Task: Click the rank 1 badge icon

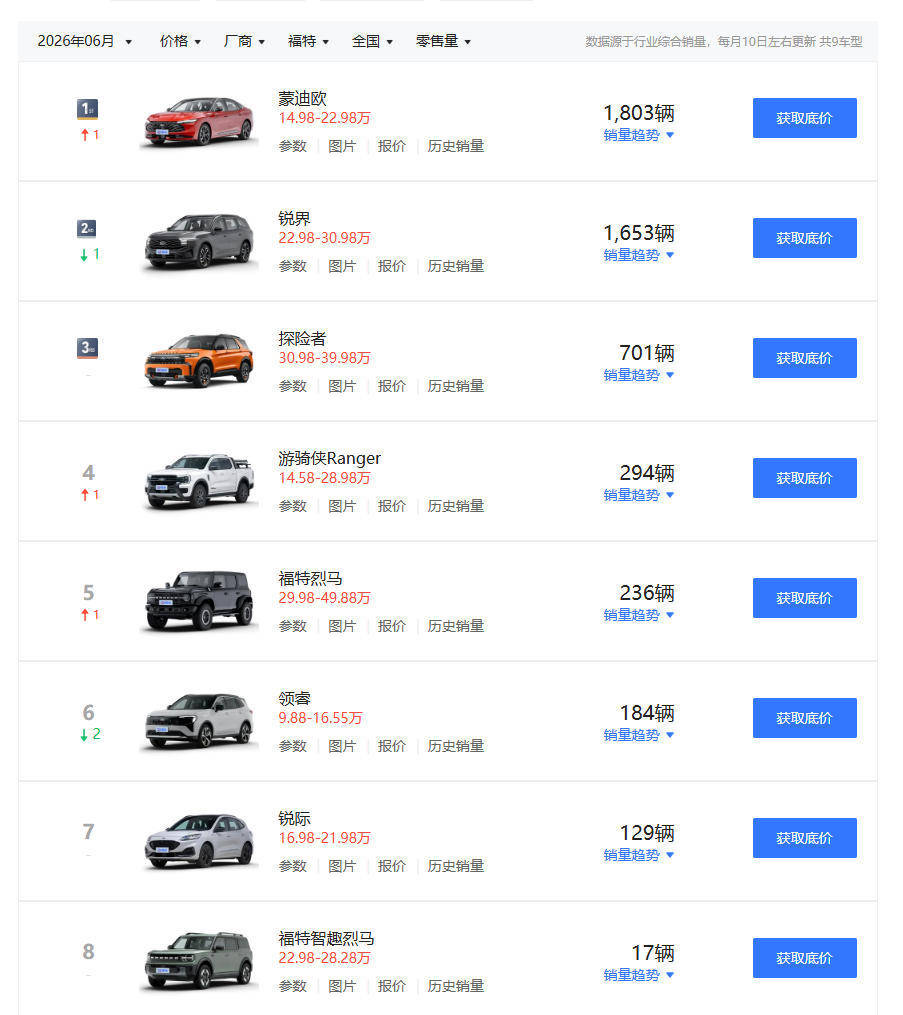Action: tap(87, 109)
